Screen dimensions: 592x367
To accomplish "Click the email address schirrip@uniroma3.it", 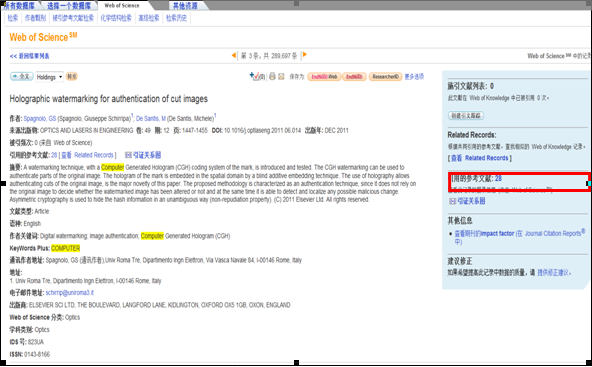I will 69,293.
